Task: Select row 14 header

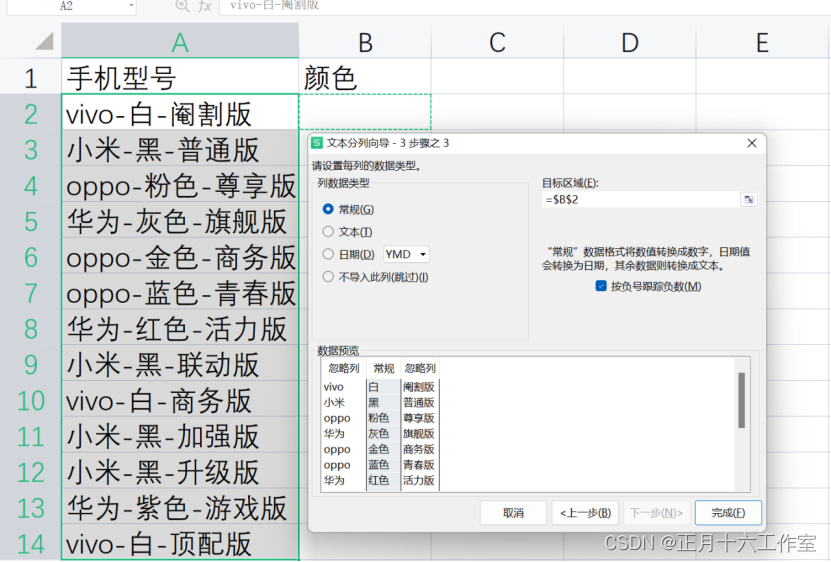Action: (x=31, y=543)
